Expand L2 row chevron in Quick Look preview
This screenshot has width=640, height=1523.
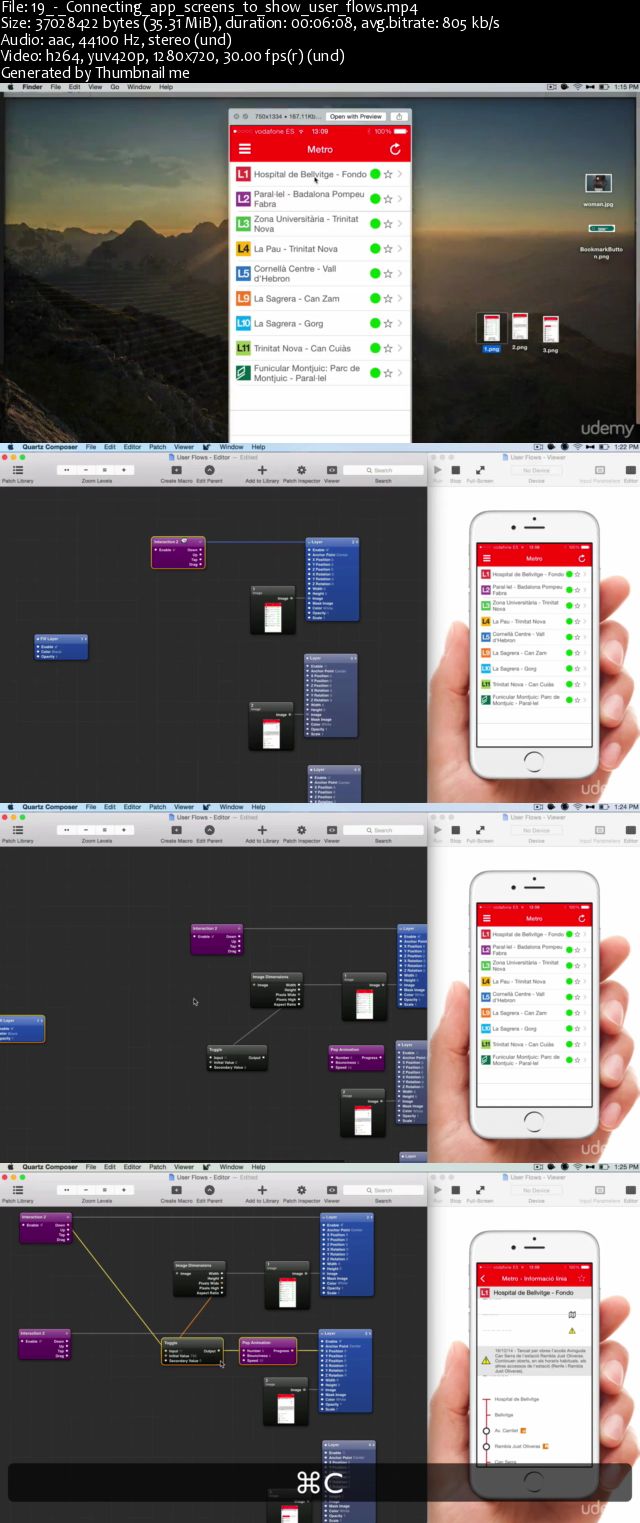click(x=401, y=199)
